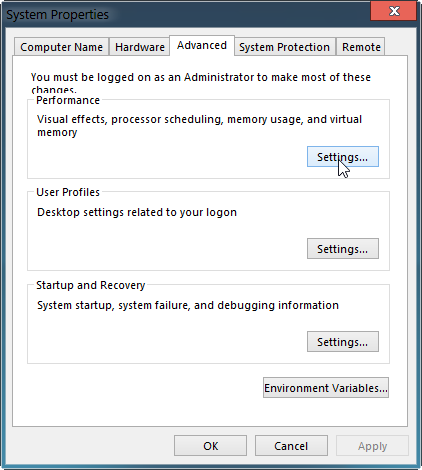Click the greyed-out Apply button
Screen dimensions: 422x470
click(x=372, y=446)
